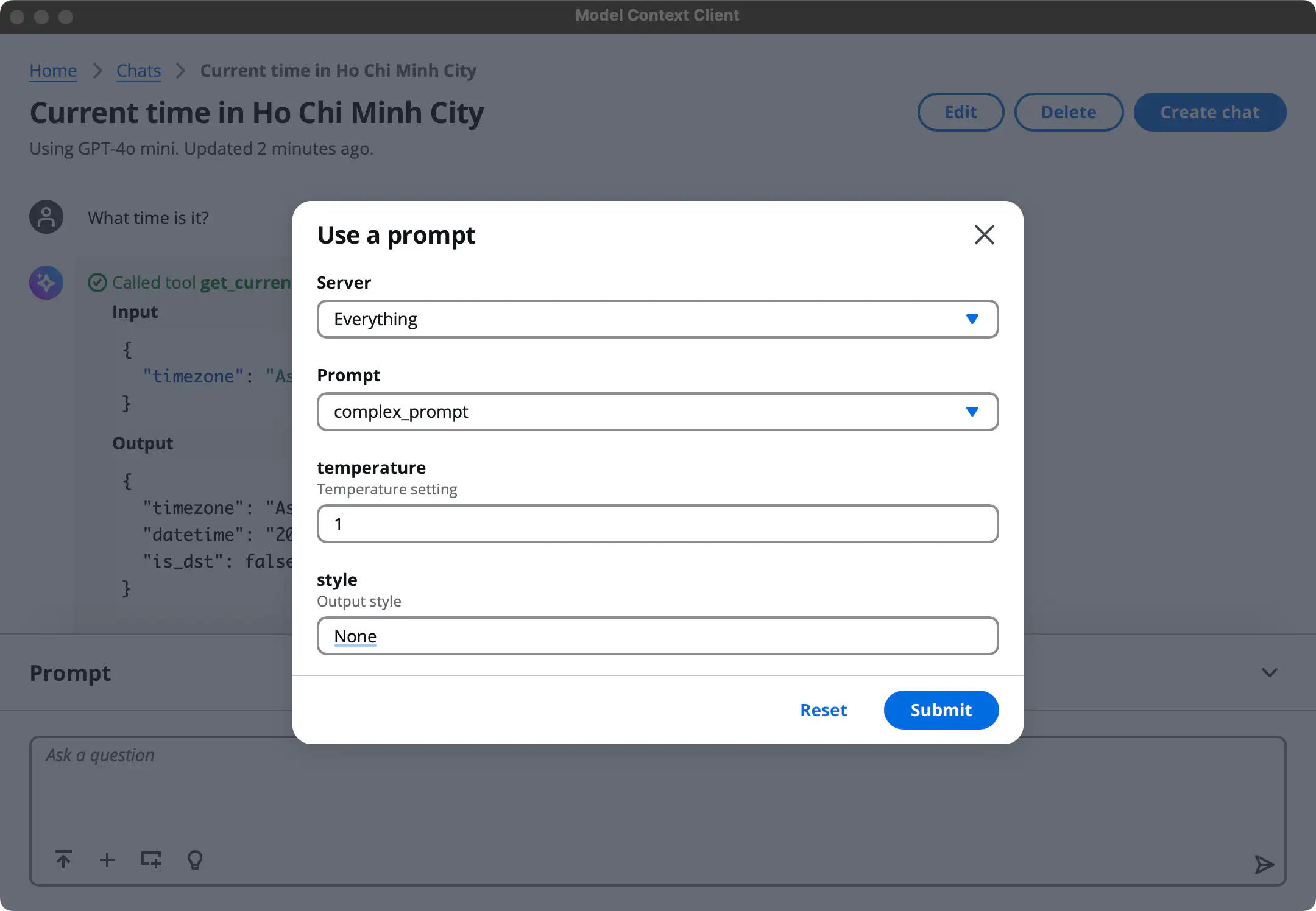Open the Server dropdown showing Everything

tap(657, 319)
